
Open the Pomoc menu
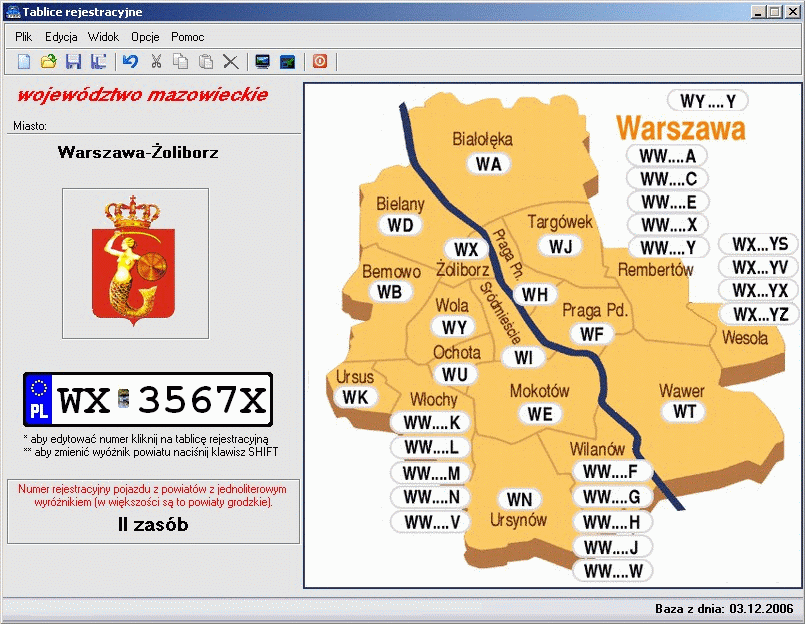188,36
